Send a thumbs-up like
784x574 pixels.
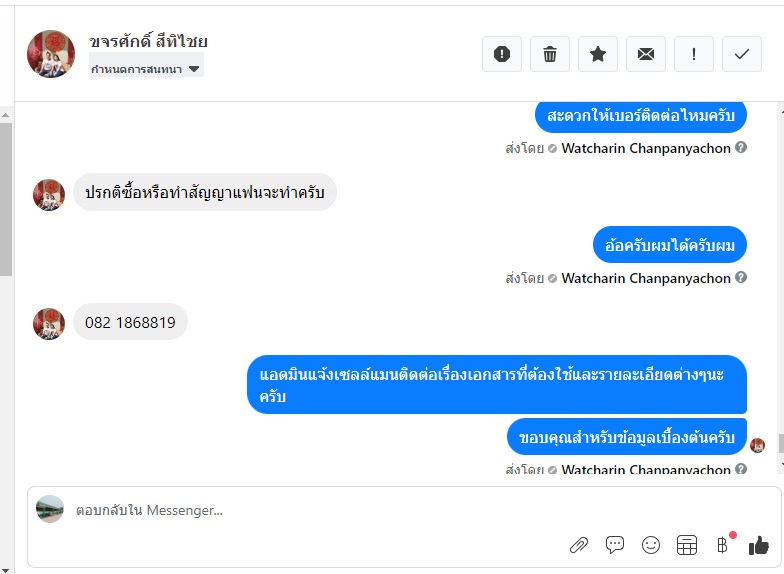tap(758, 545)
